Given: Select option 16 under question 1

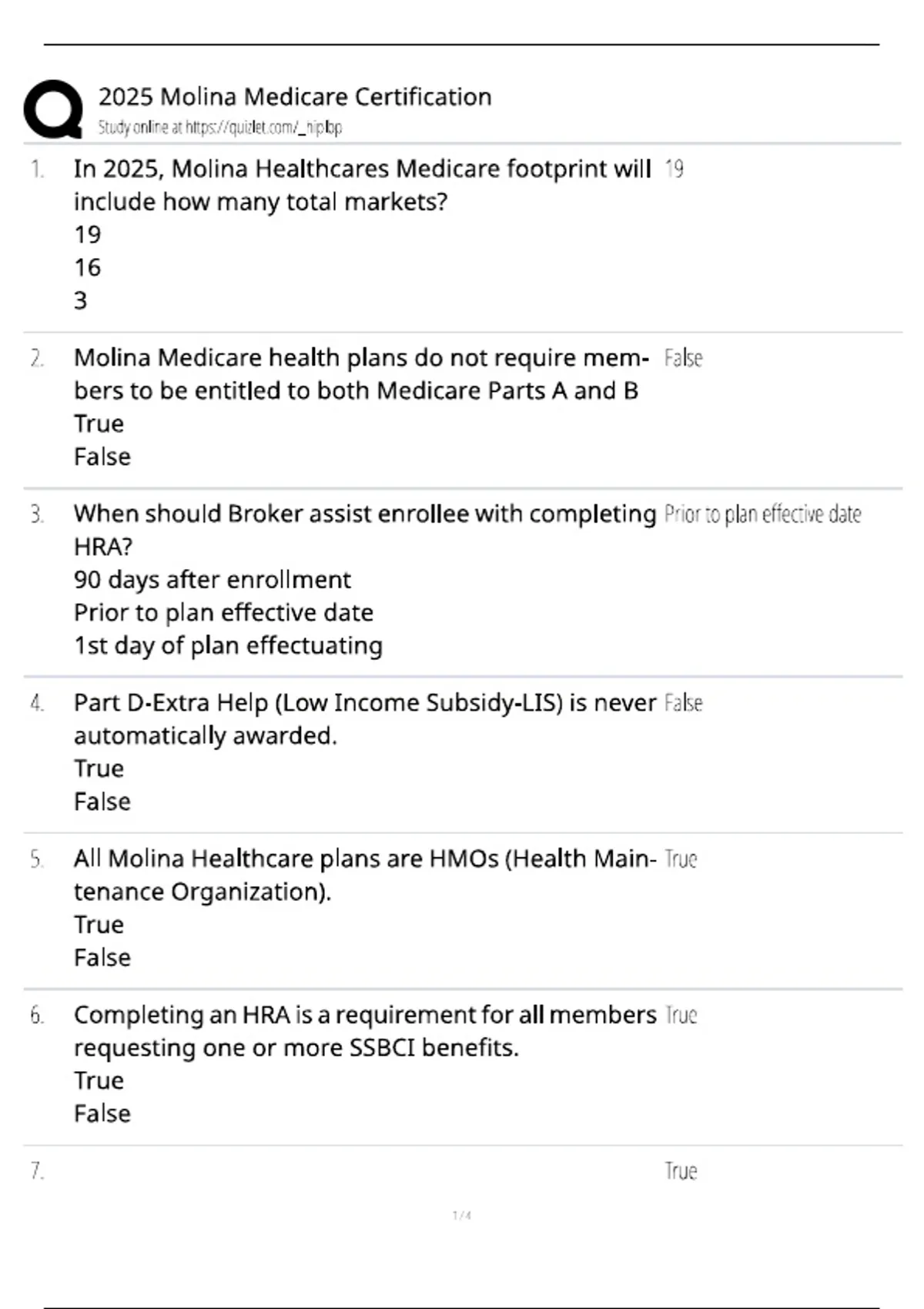Looking at the screenshot, I should click(x=88, y=268).
